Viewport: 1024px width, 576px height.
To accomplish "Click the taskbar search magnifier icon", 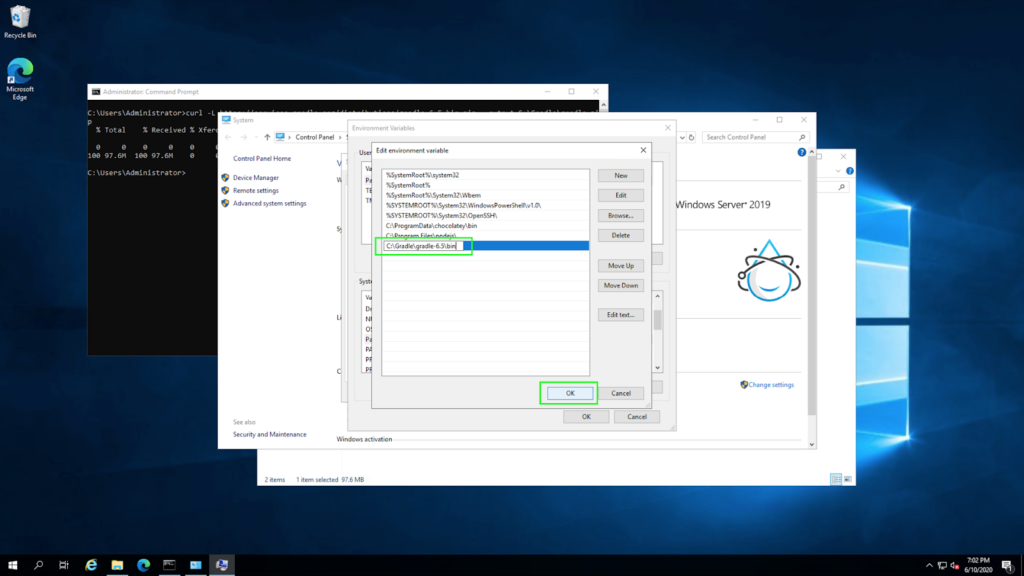I will point(39,565).
